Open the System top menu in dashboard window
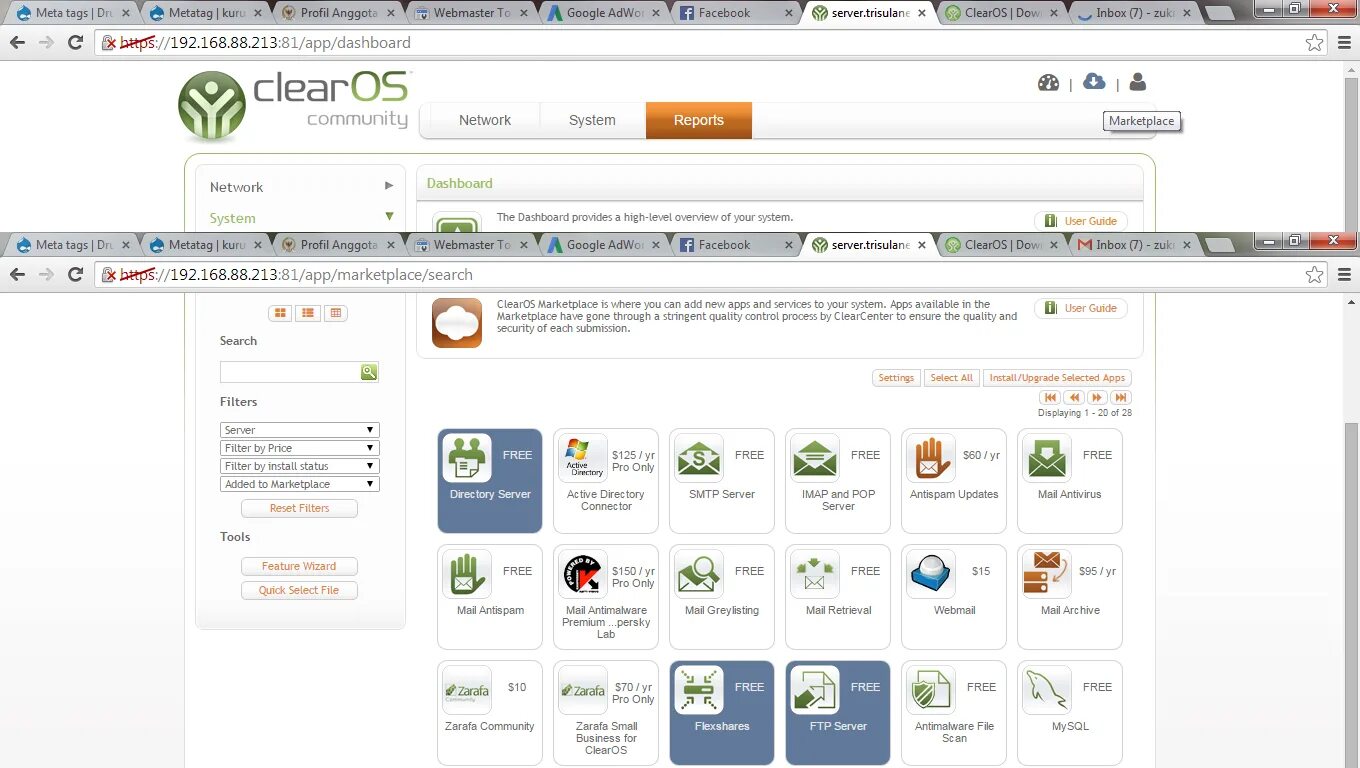 point(592,120)
